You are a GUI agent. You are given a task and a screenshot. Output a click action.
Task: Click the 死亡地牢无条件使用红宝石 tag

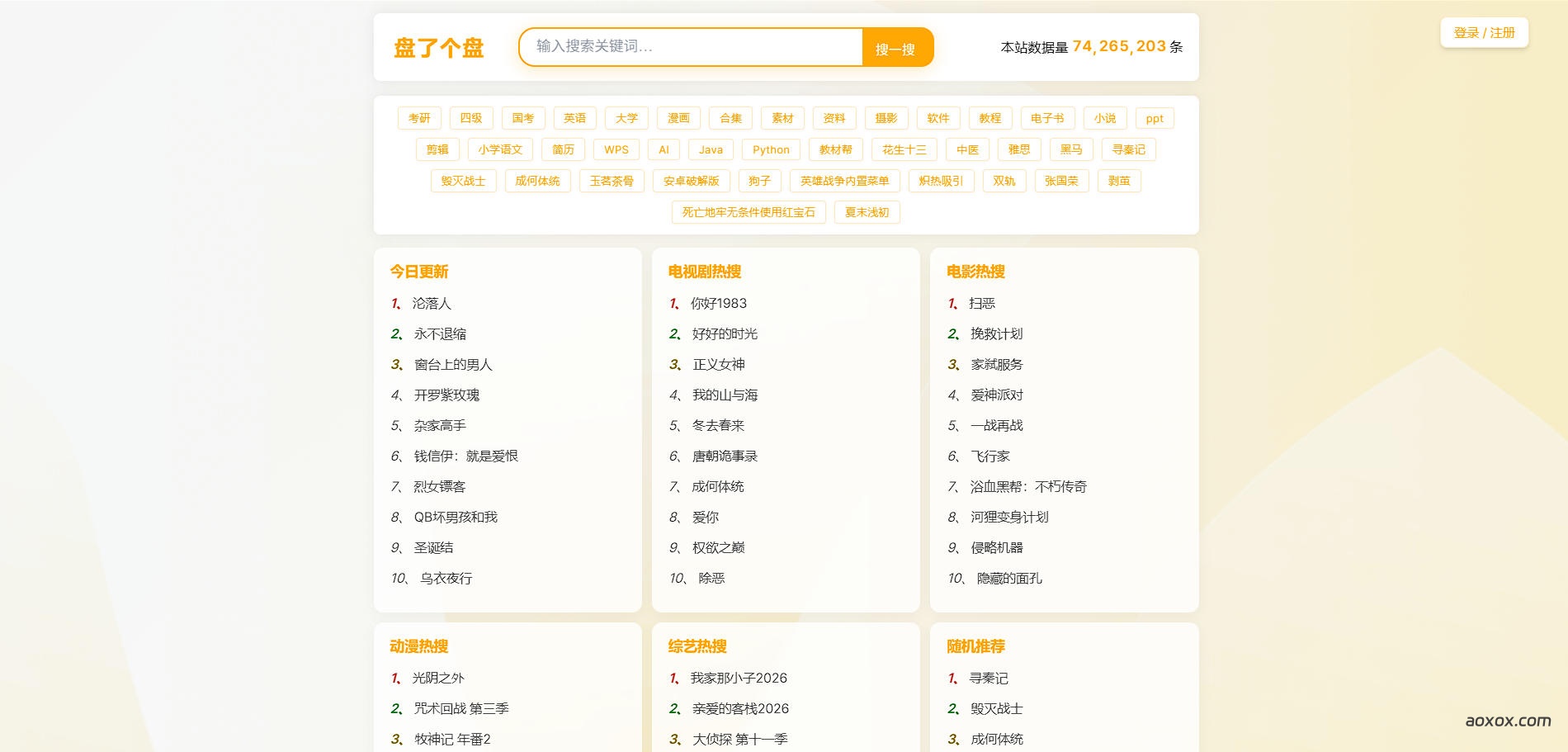tap(748, 212)
